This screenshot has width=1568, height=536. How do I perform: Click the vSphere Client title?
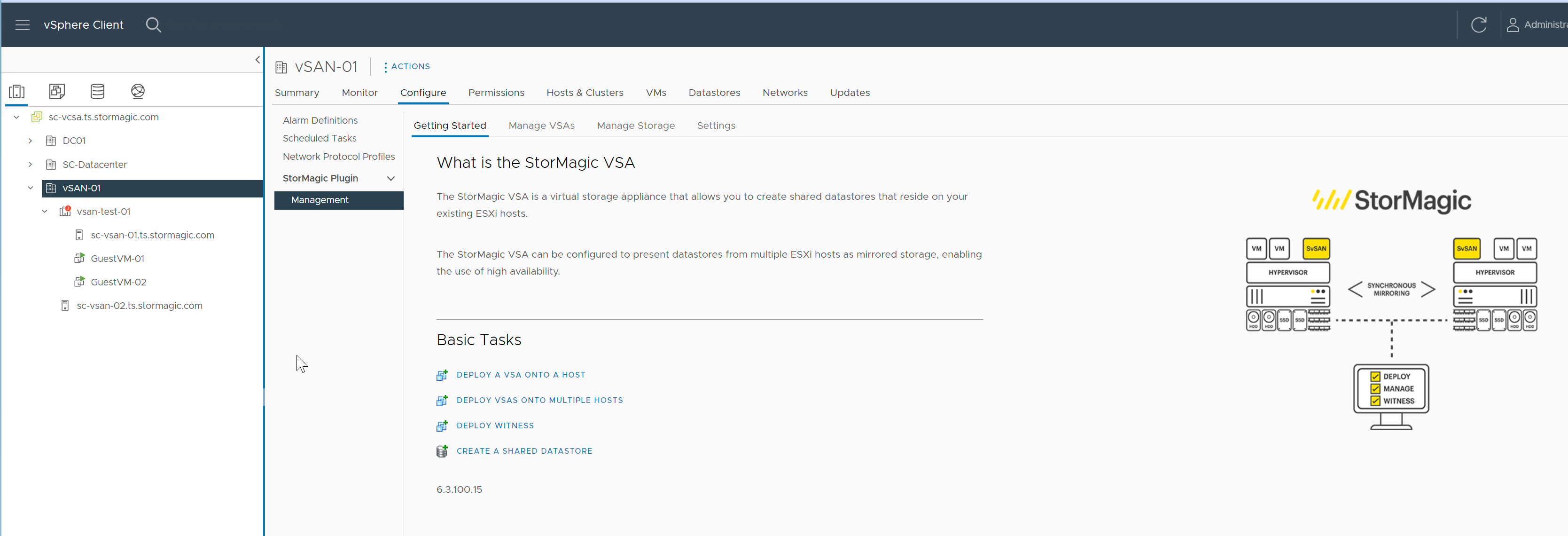[x=83, y=25]
